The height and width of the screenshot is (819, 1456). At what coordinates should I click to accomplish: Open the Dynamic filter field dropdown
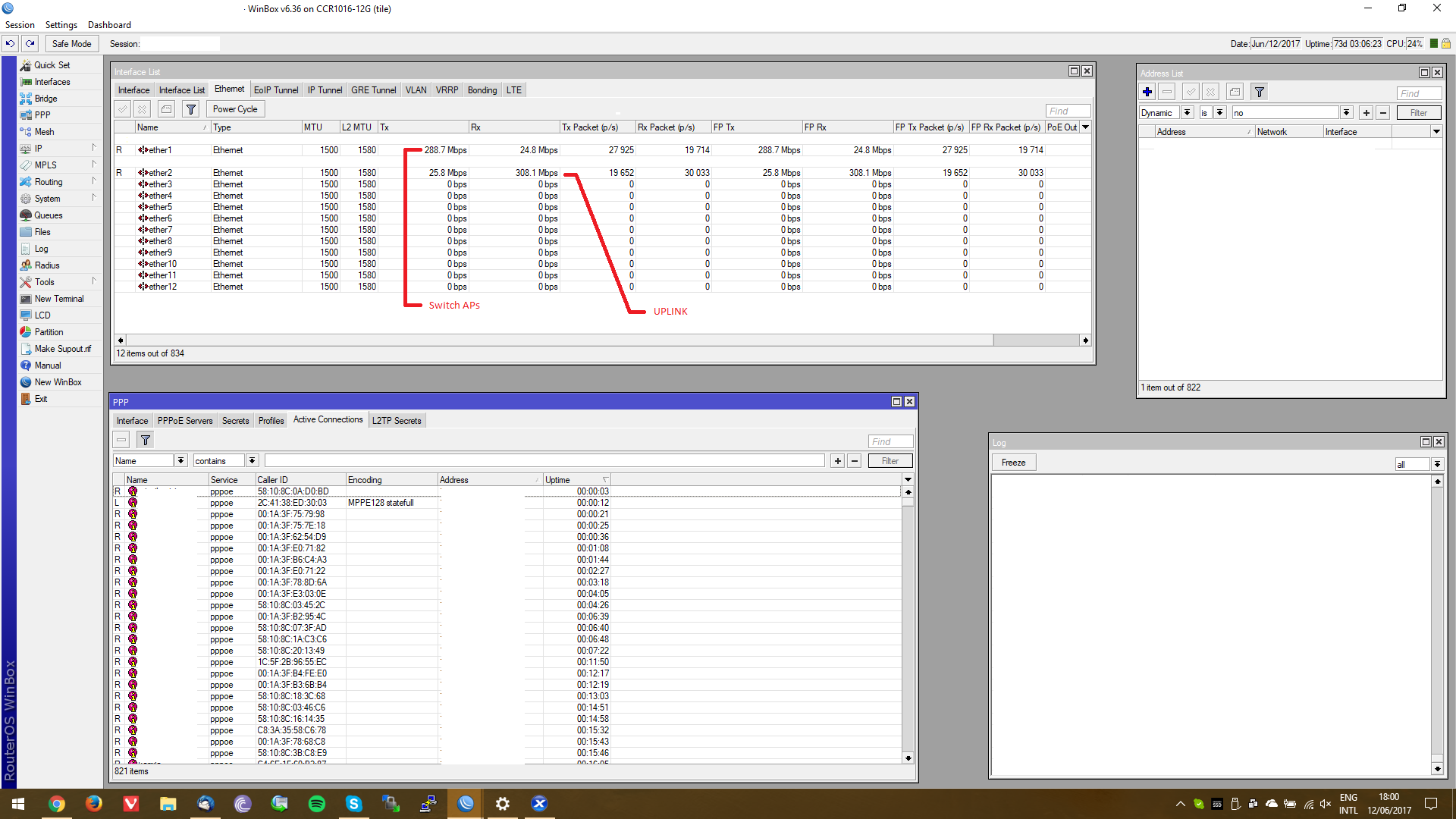click(1187, 113)
